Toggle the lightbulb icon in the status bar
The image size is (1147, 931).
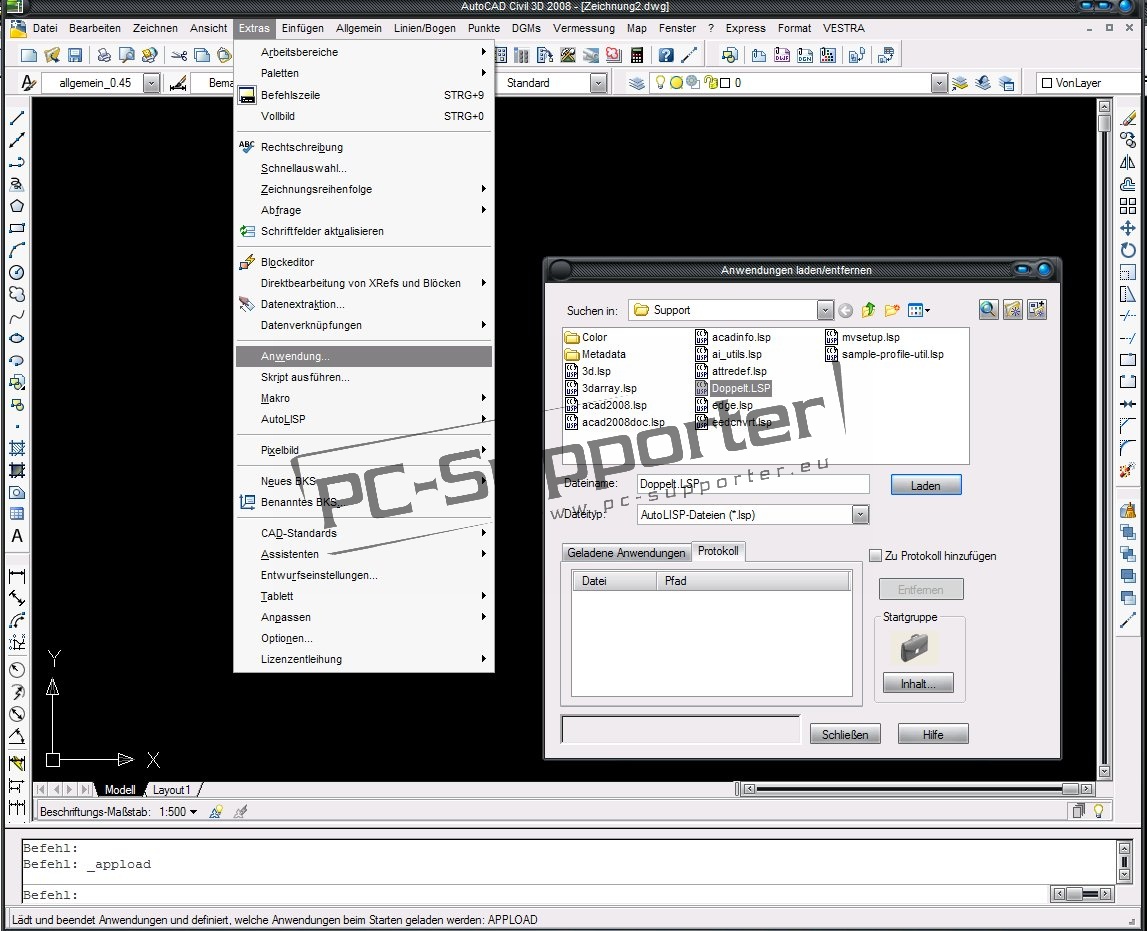(1098, 811)
